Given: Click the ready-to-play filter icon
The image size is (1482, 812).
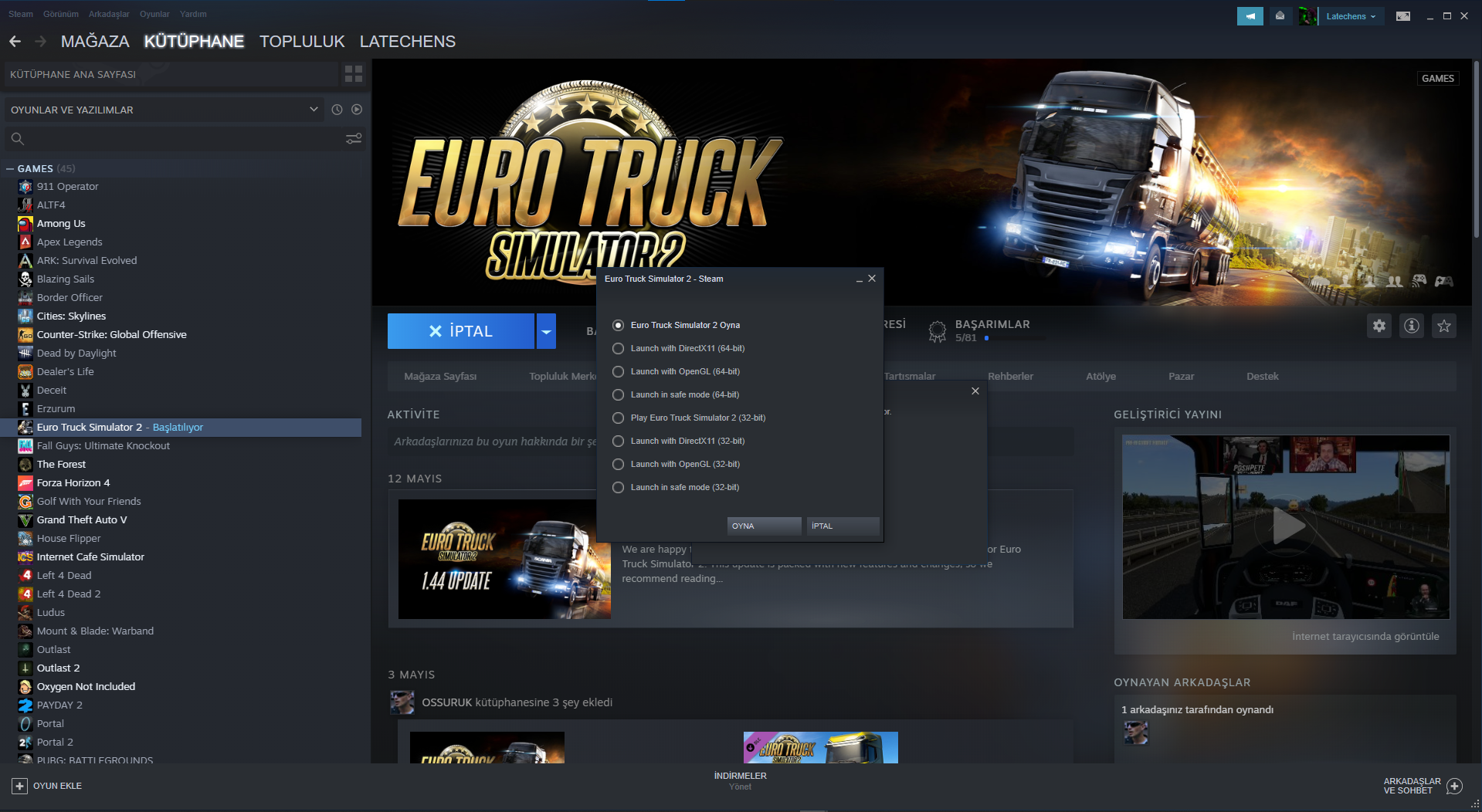Looking at the screenshot, I should coord(357,110).
